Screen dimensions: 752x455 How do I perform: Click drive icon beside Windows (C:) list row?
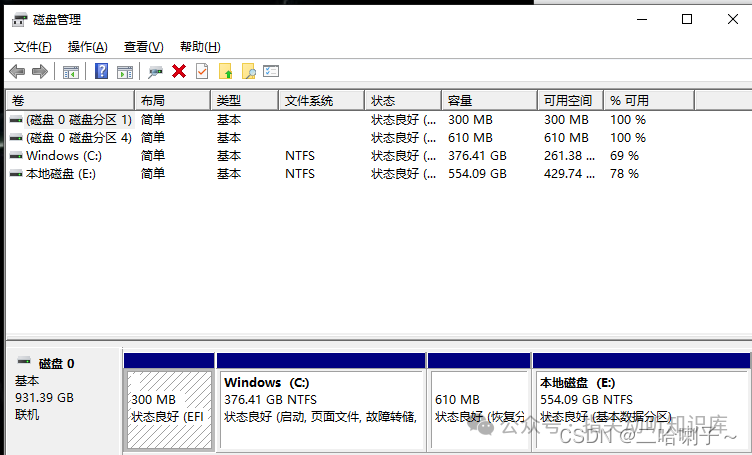(16, 156)
